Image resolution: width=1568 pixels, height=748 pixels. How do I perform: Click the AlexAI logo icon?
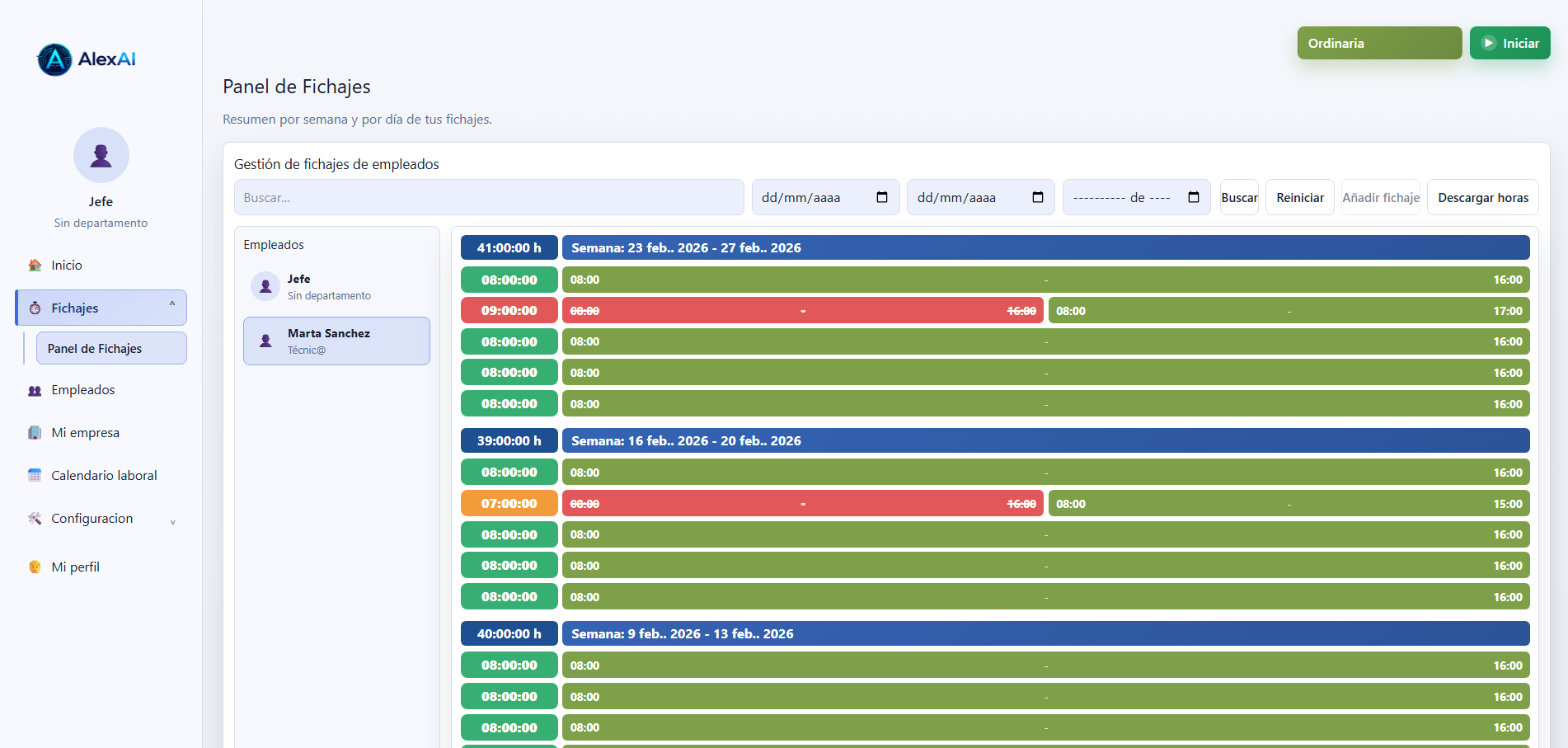point(54,59)
